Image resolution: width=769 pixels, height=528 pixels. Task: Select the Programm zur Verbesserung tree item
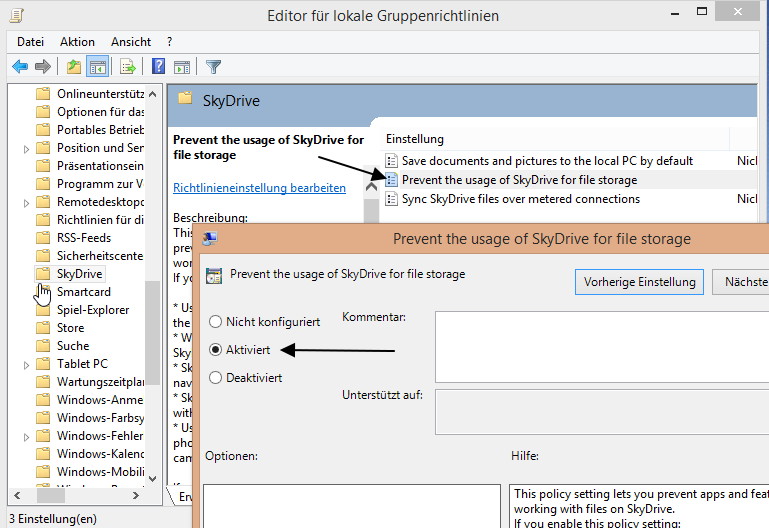point(100,184)
